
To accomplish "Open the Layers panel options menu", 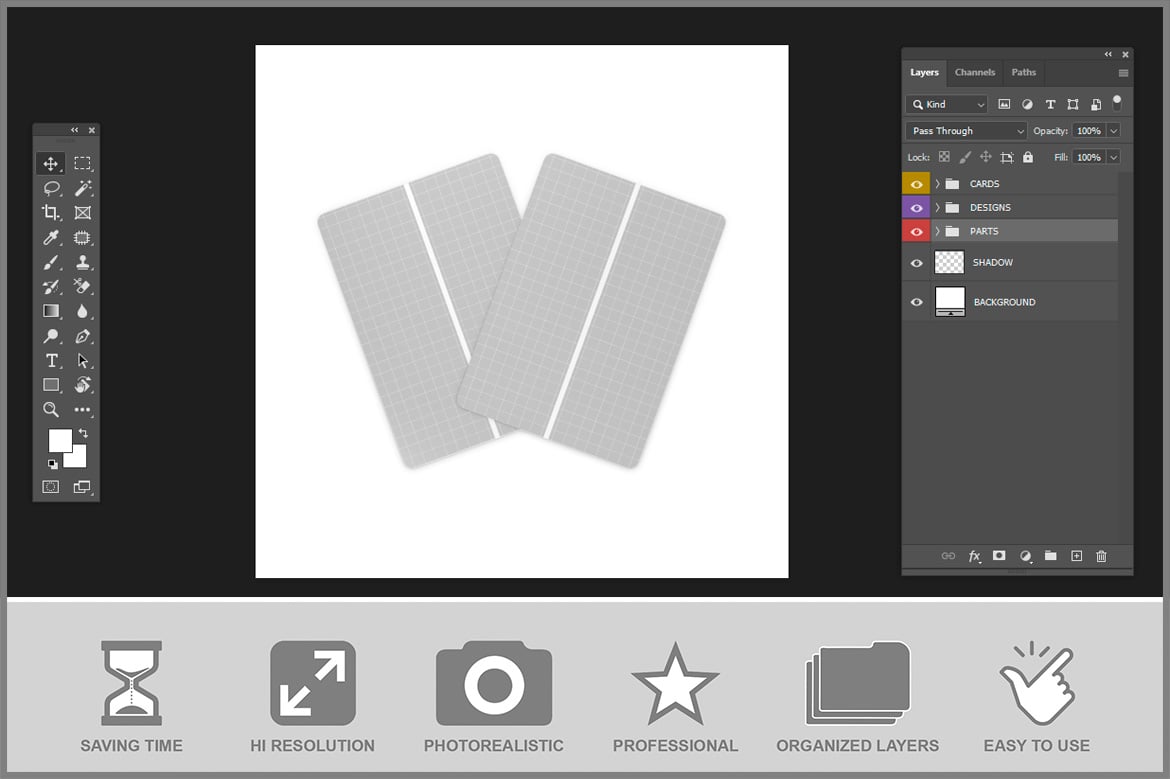I will (1123, 72).
